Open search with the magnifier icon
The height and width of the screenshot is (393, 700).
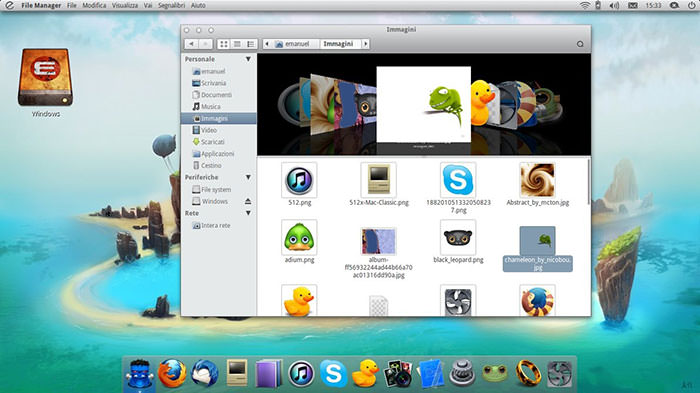pos(580,44)
